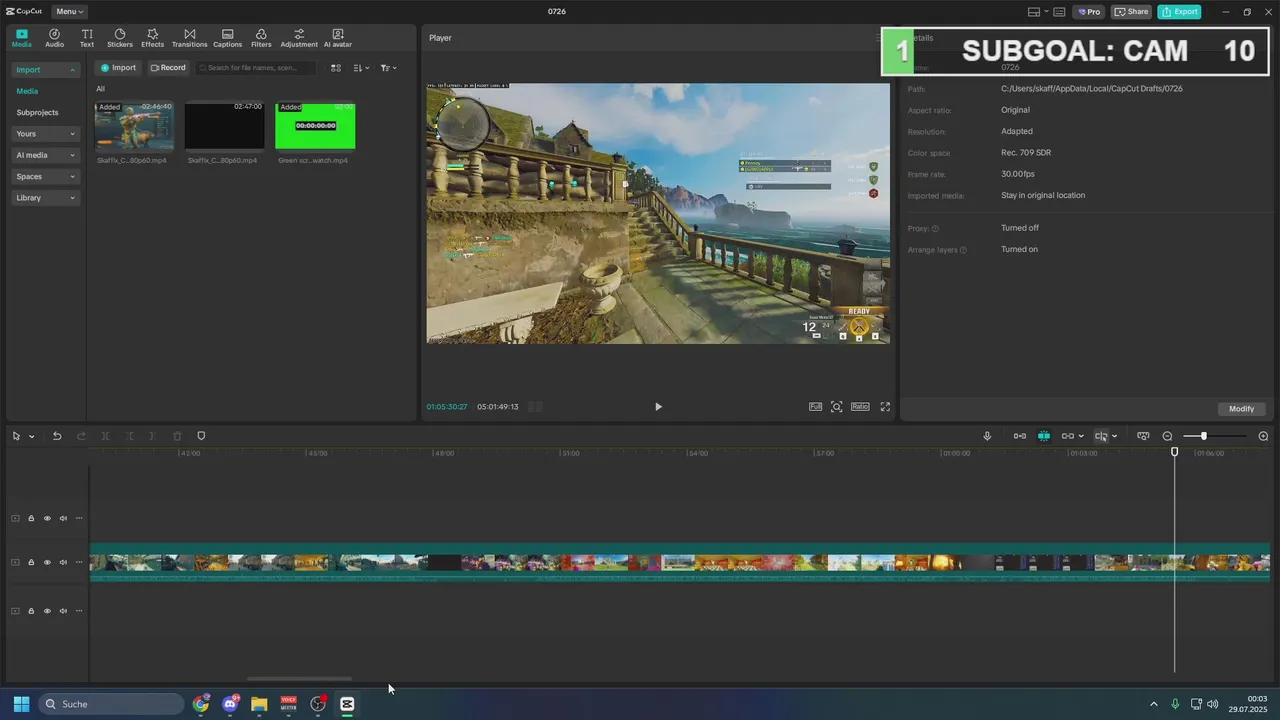Click the marker shield icon
Viewport: 1280px width, 720px height.
pyautogui.click(x=201, y=436)
